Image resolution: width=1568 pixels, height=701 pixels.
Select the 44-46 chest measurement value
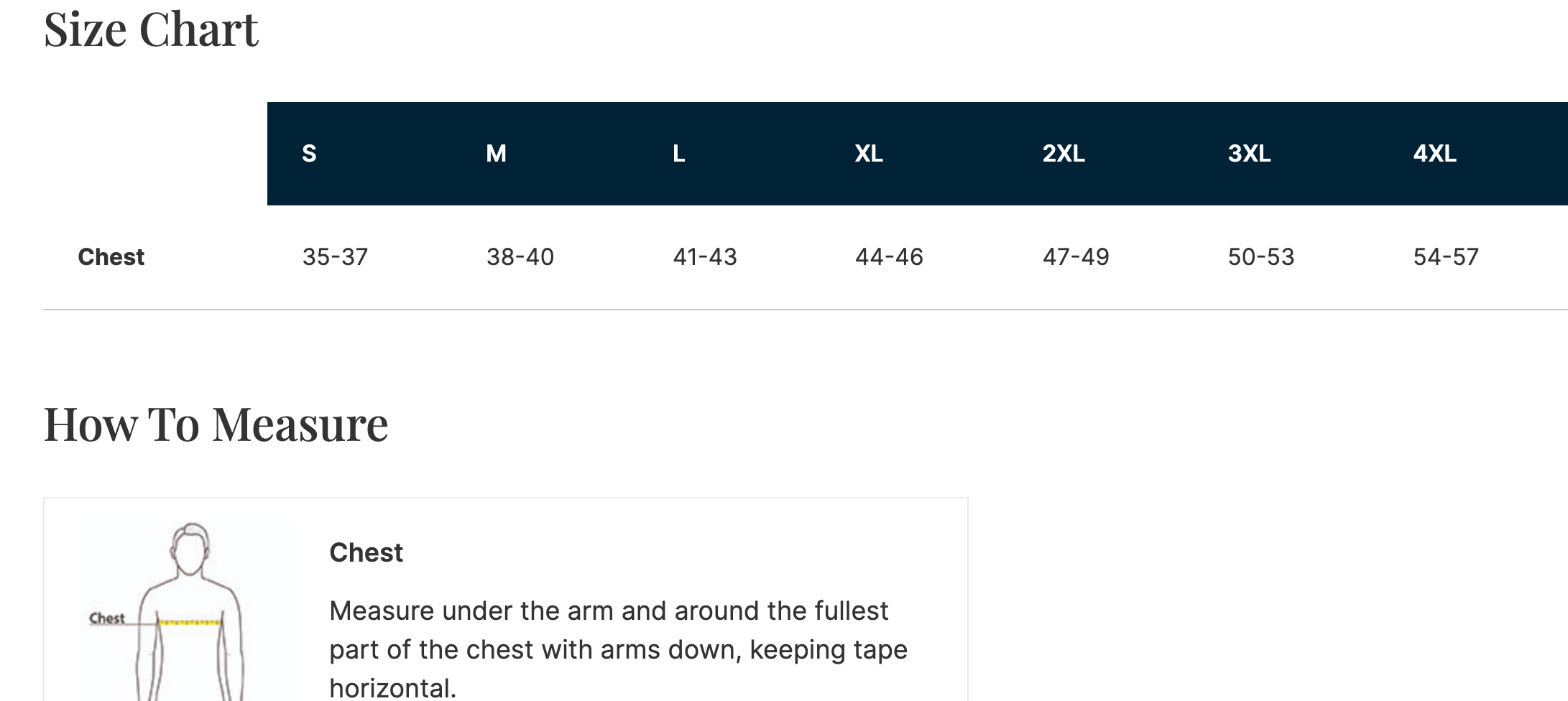click(x=889, y=257)
